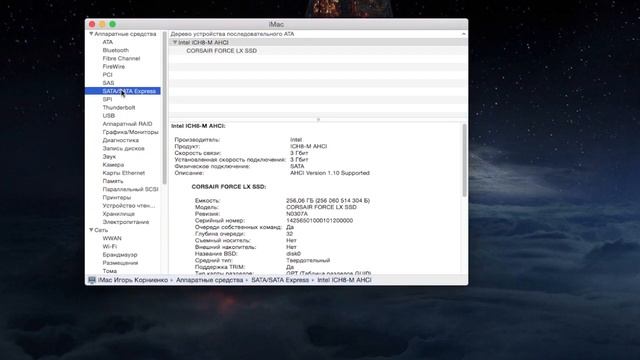Click the computer icon in the path bar
This screenshot has width=640, height=360.
tap(92, 280)
